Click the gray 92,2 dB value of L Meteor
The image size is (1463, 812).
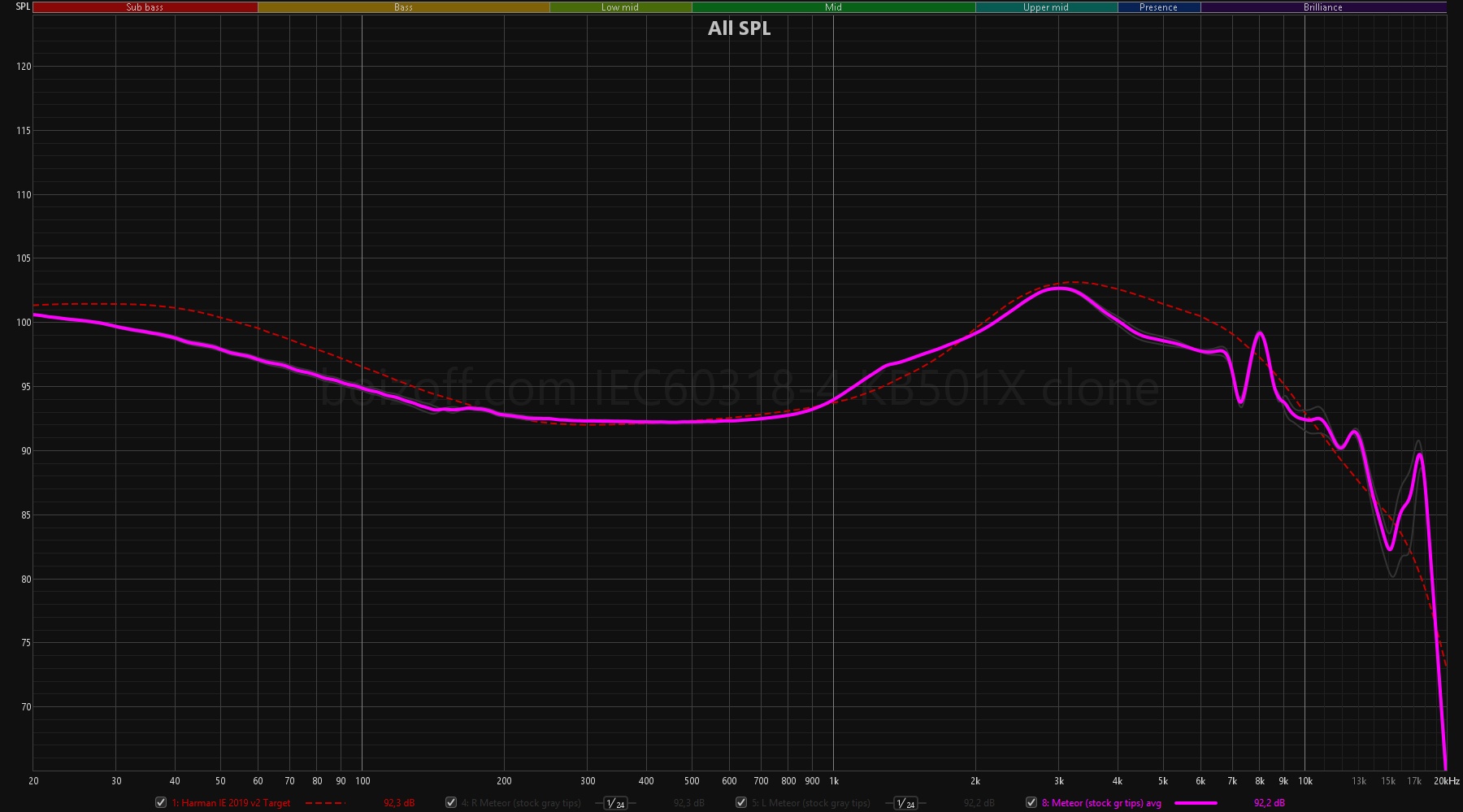(x=979, y=803)
